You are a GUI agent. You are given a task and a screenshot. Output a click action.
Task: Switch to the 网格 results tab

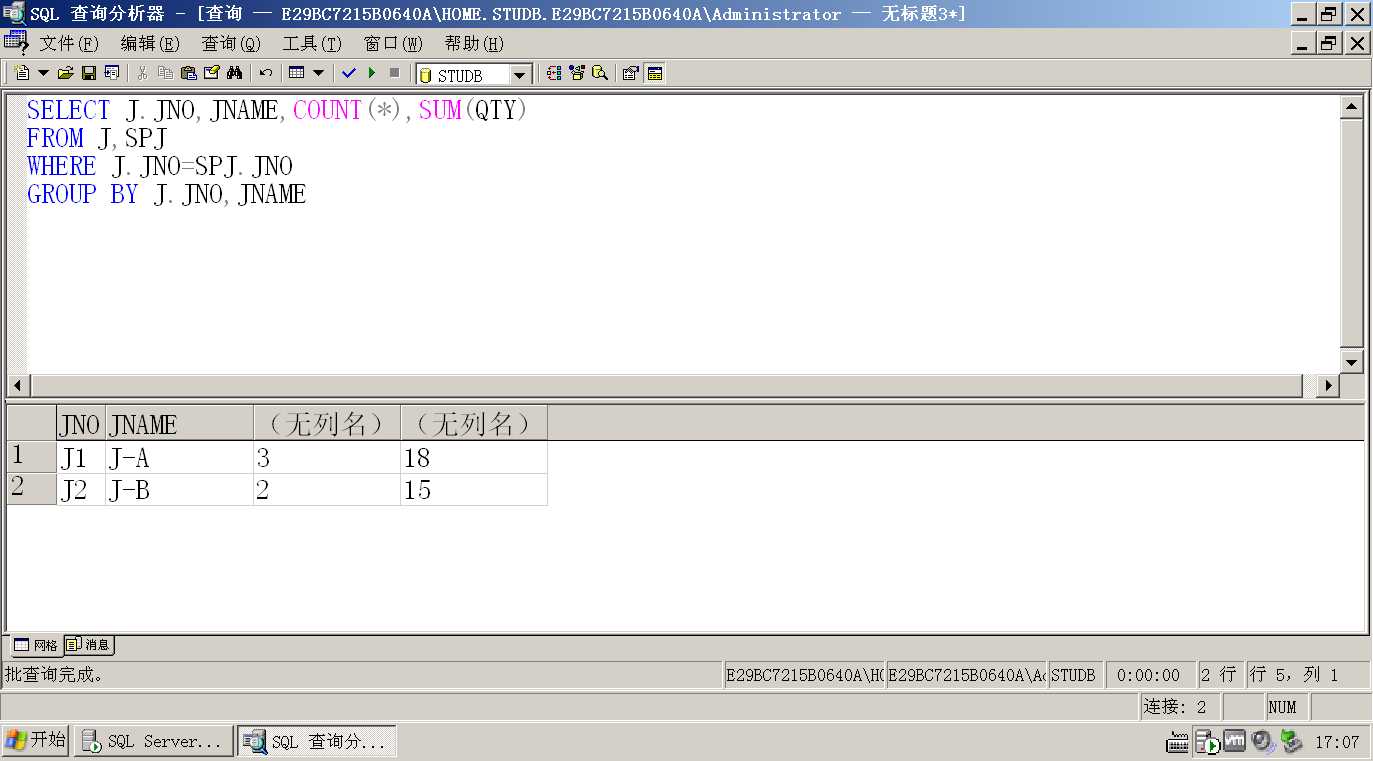coord(35,645)
